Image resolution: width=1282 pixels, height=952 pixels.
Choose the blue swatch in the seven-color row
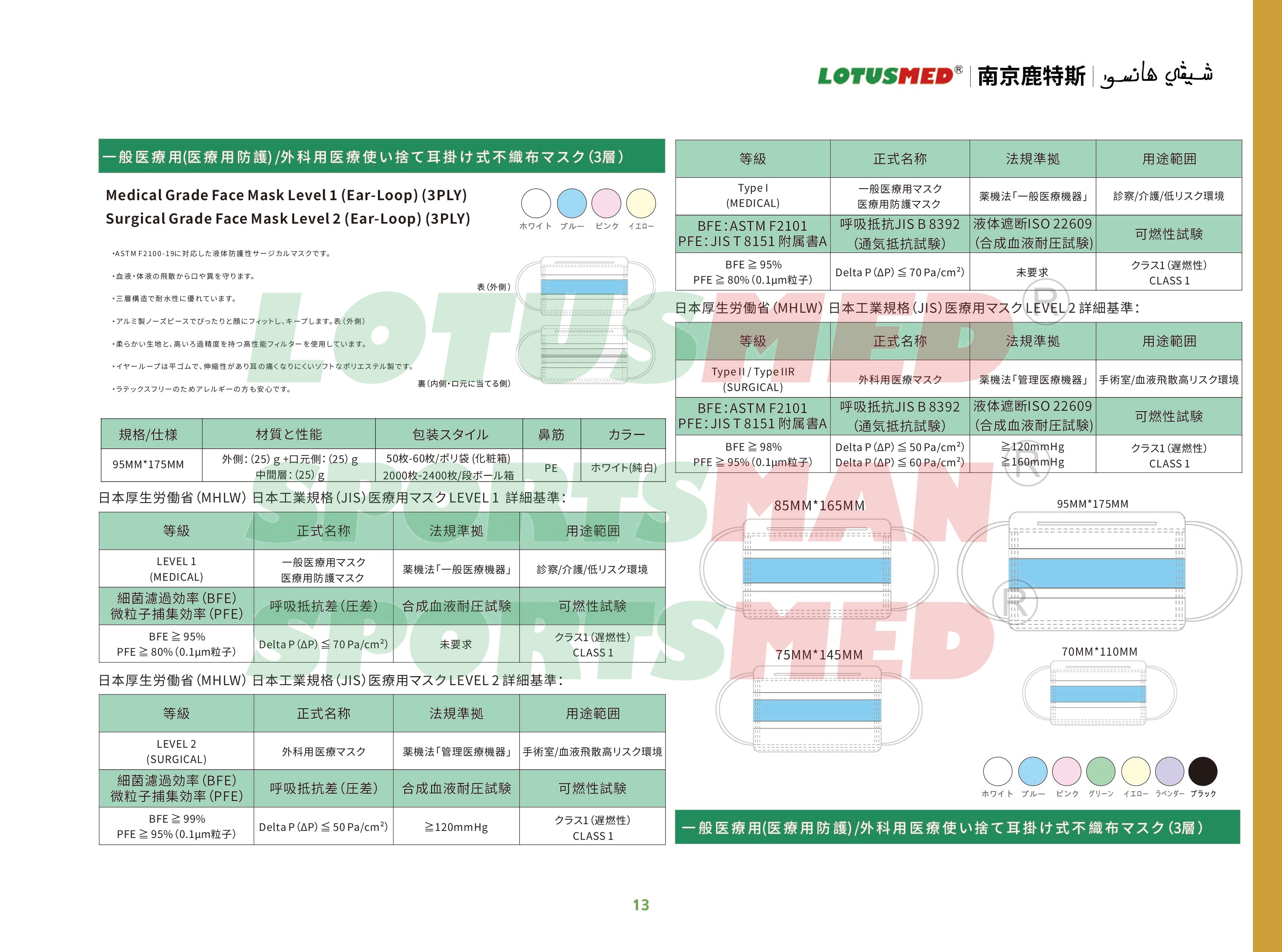tap(1033, 771)
